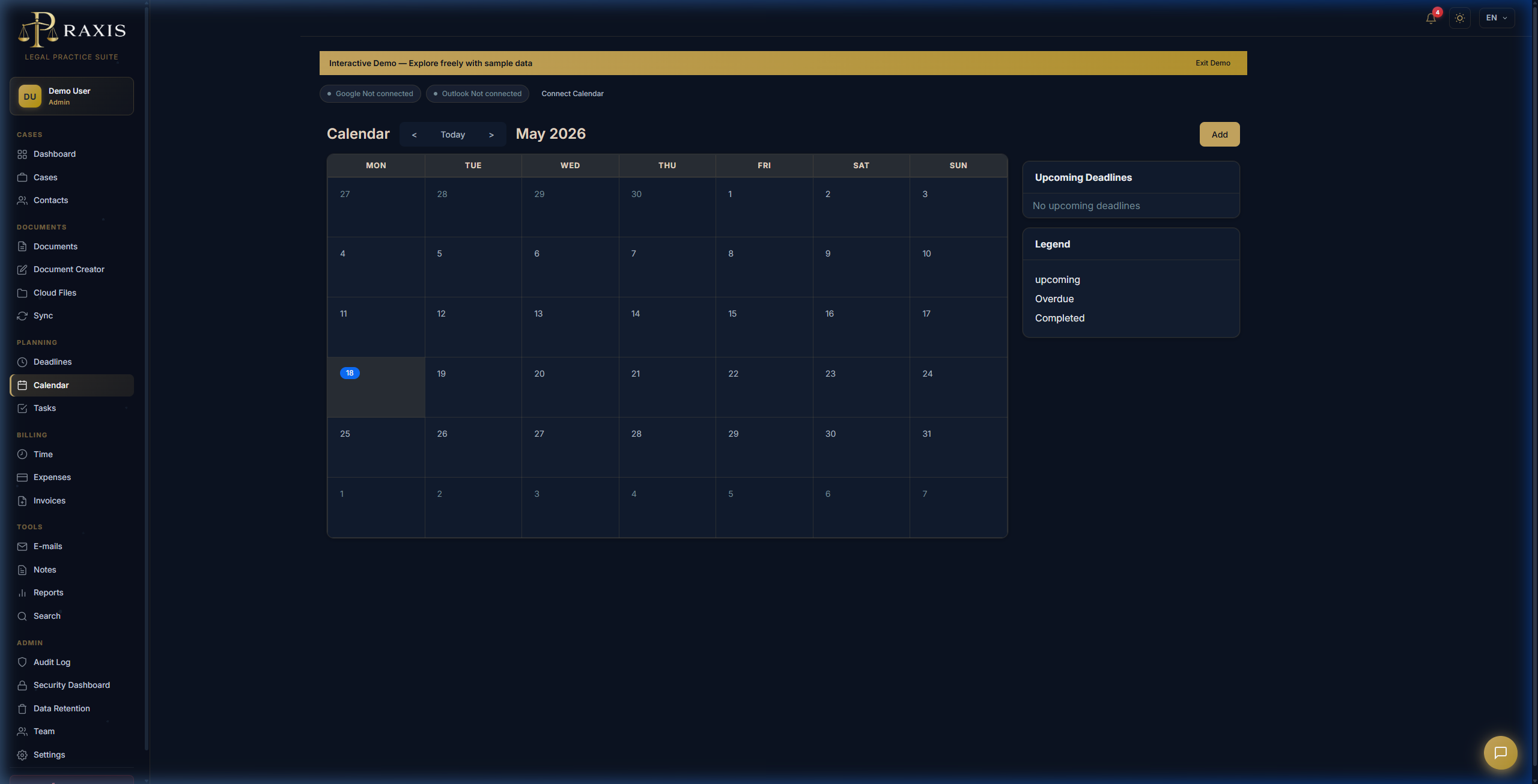This screenshot has height=784, width=1538.
Task: Select May 31 in the calendar
Action: (958, 447)
